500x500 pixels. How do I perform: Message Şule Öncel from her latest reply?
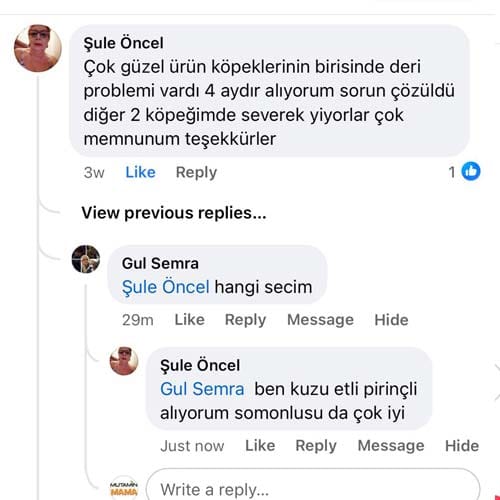coord(391,446)
